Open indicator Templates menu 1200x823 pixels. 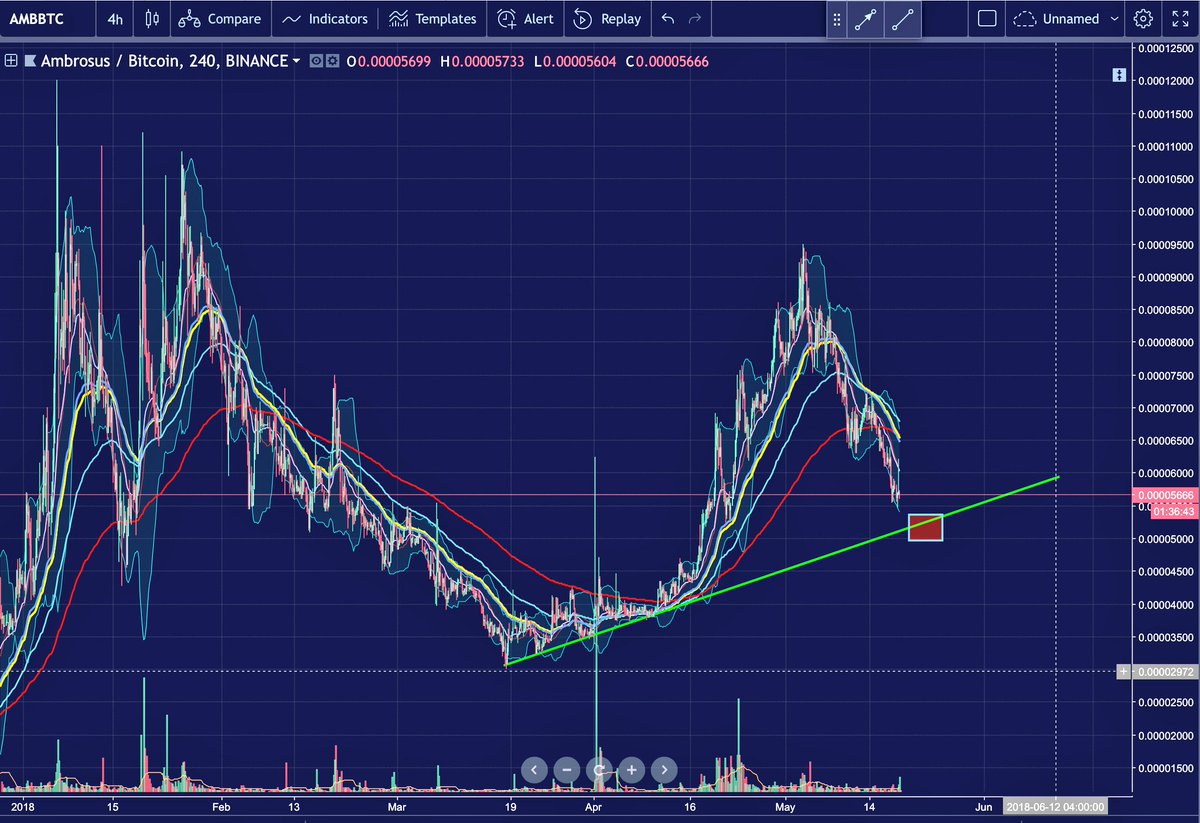tap(432, 19)
